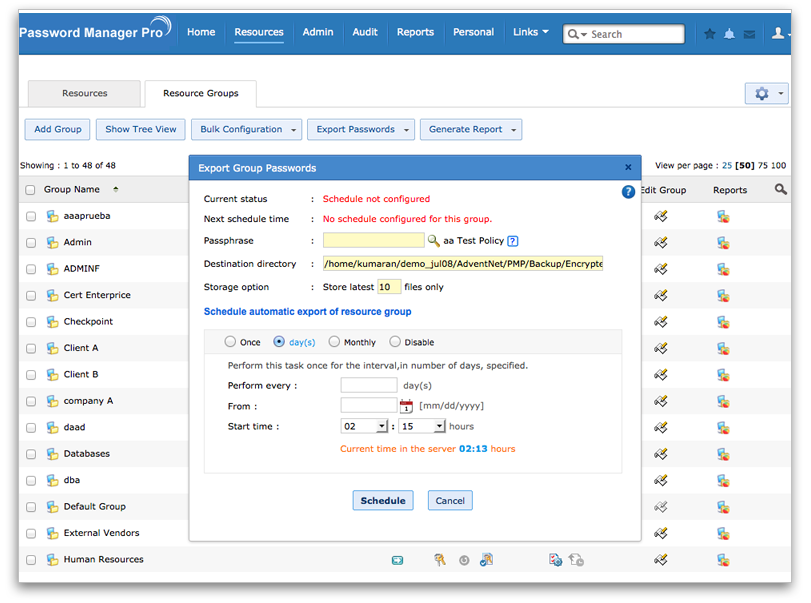Open the user profile icon

777,34
